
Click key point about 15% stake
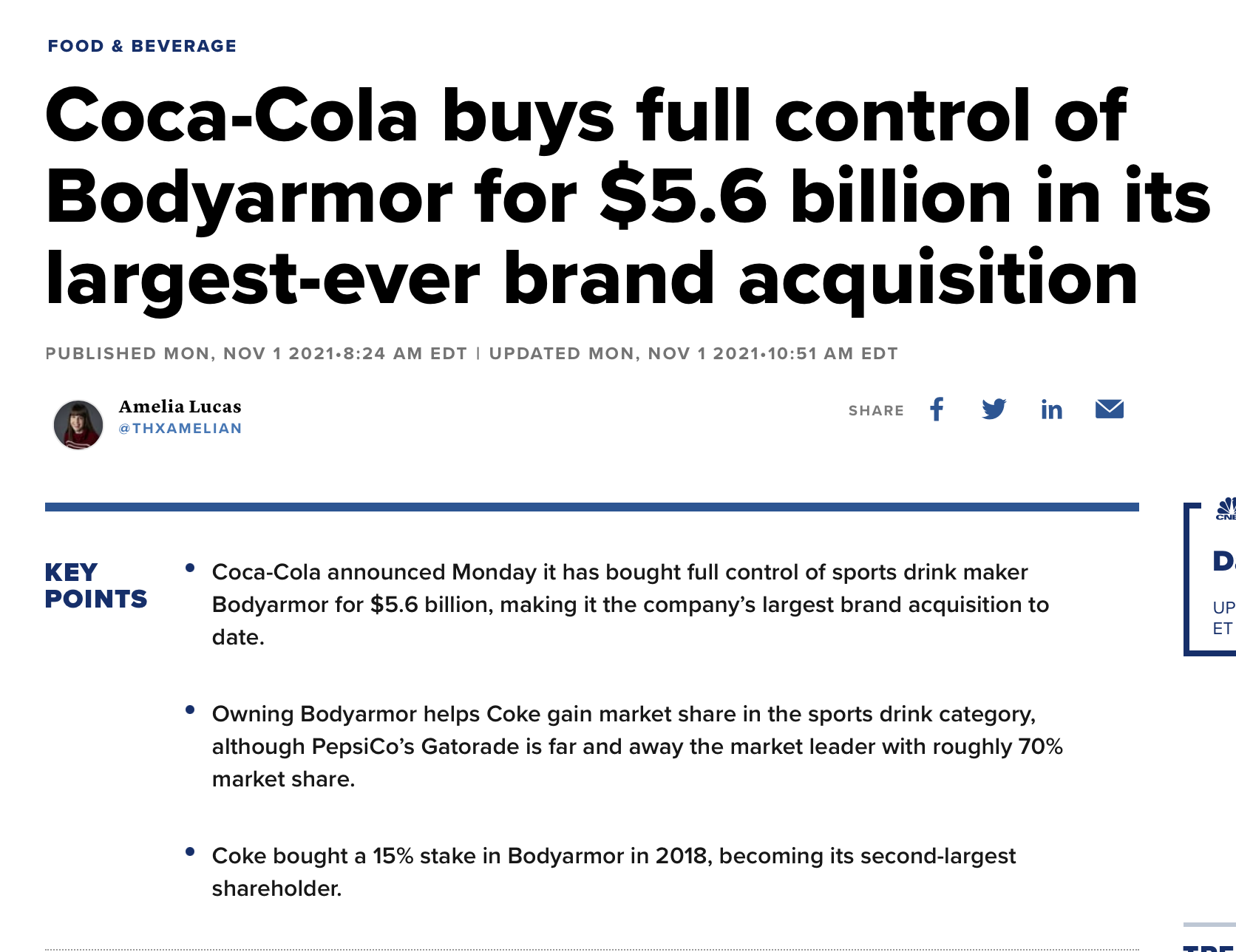tap(614, 872)
